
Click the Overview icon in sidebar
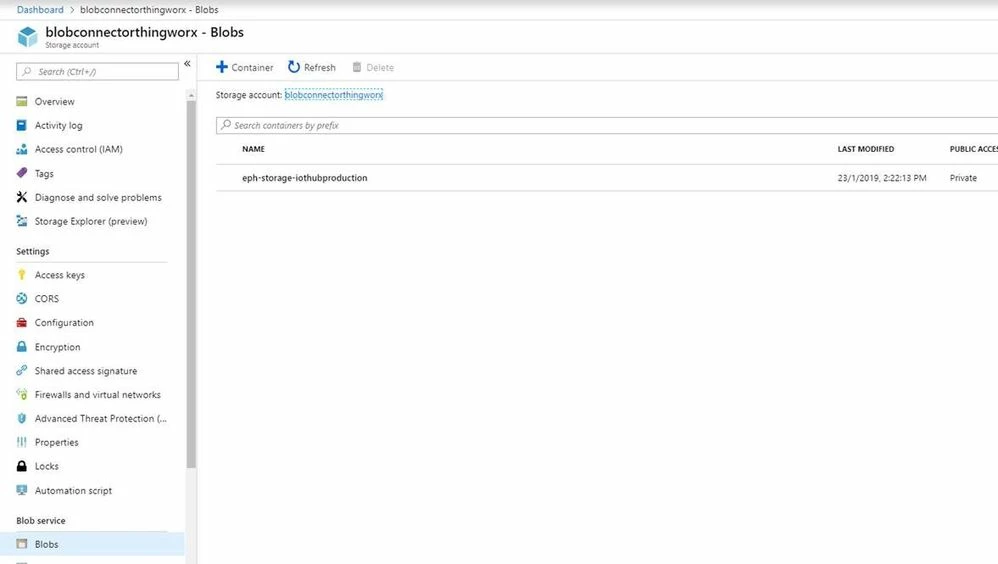[22, 101]
